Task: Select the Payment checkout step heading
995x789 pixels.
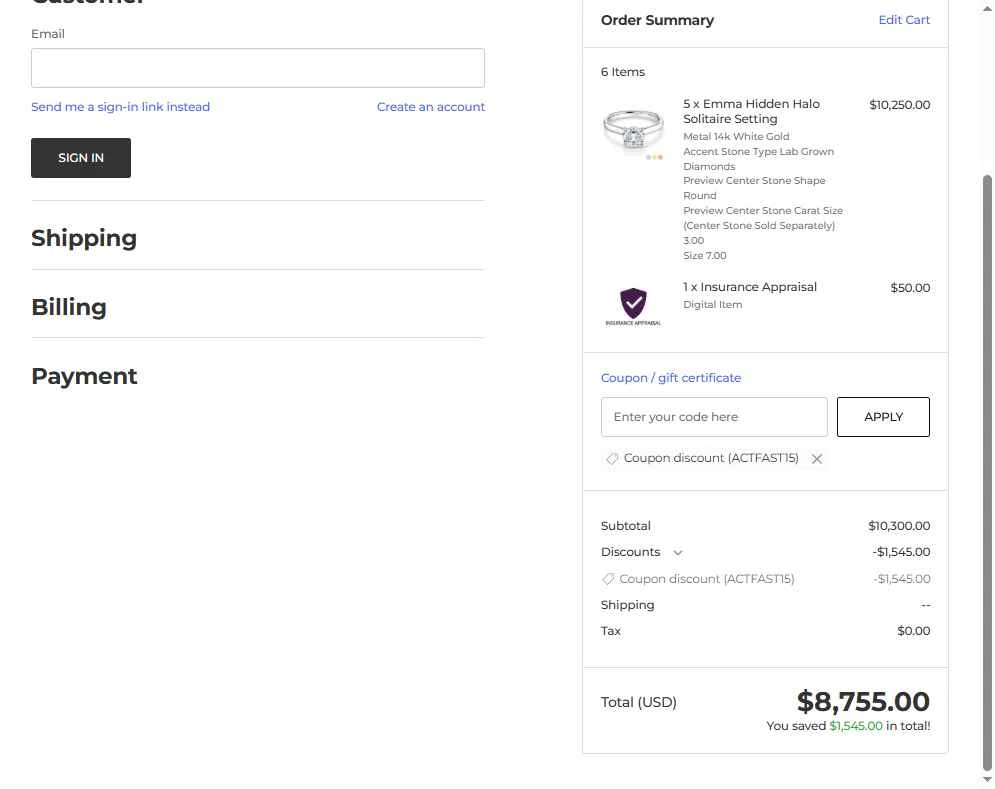Action: coord(84,376)
